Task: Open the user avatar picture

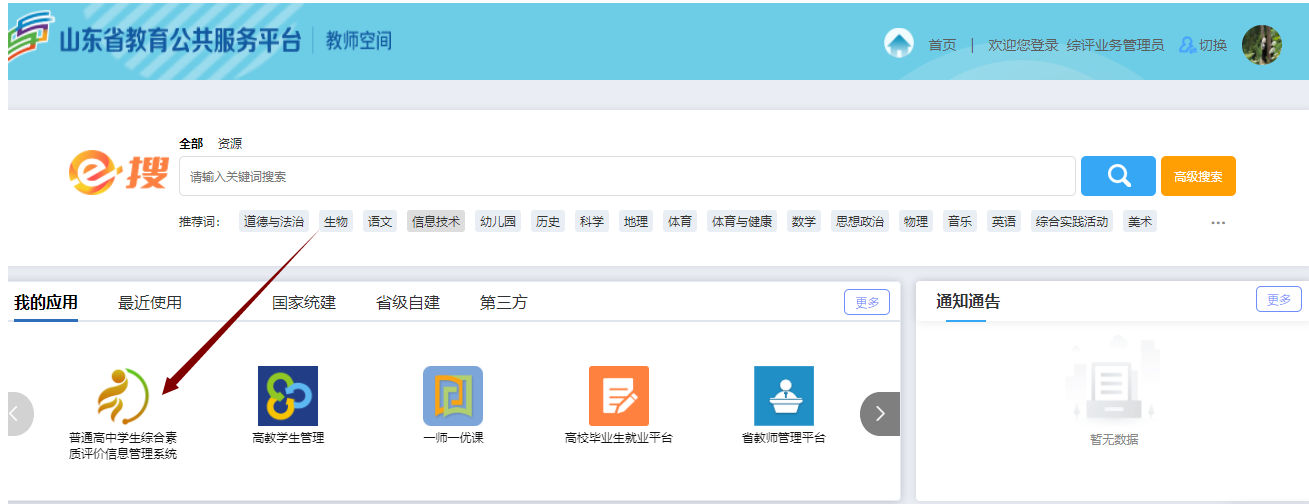Action: [1261, 45]
